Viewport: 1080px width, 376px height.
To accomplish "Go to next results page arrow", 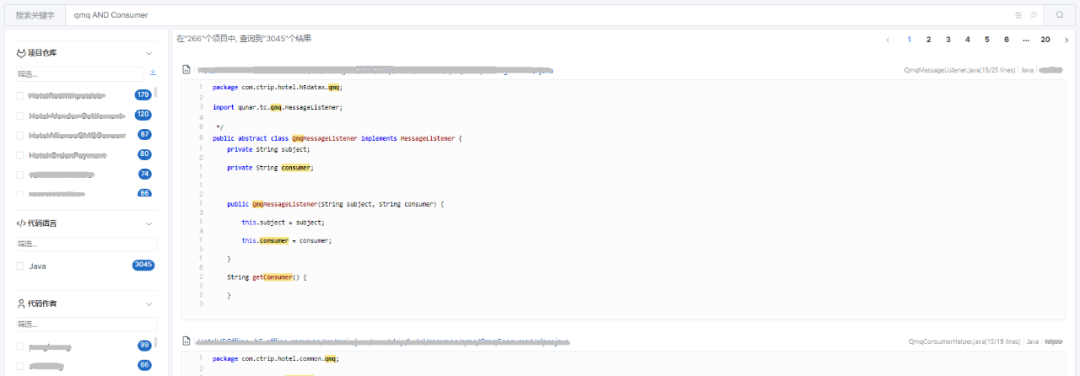I will (1066, 40).
